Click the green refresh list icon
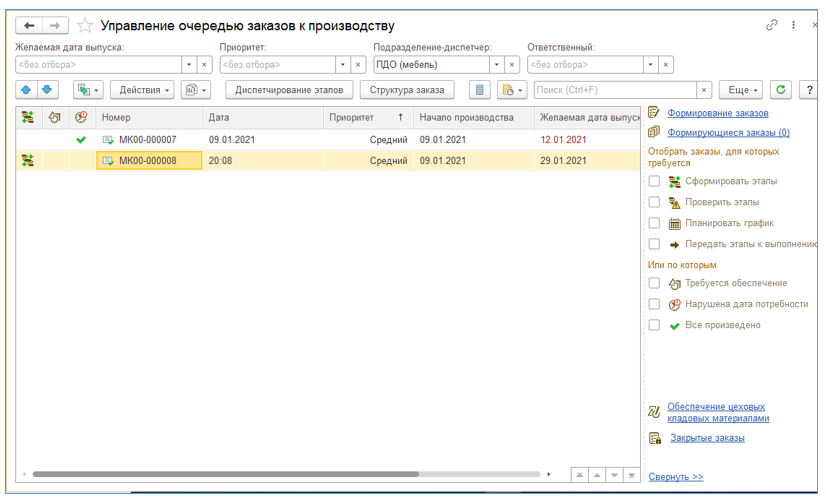Viewport: 826px width, 501px height. tap(781, 90)
